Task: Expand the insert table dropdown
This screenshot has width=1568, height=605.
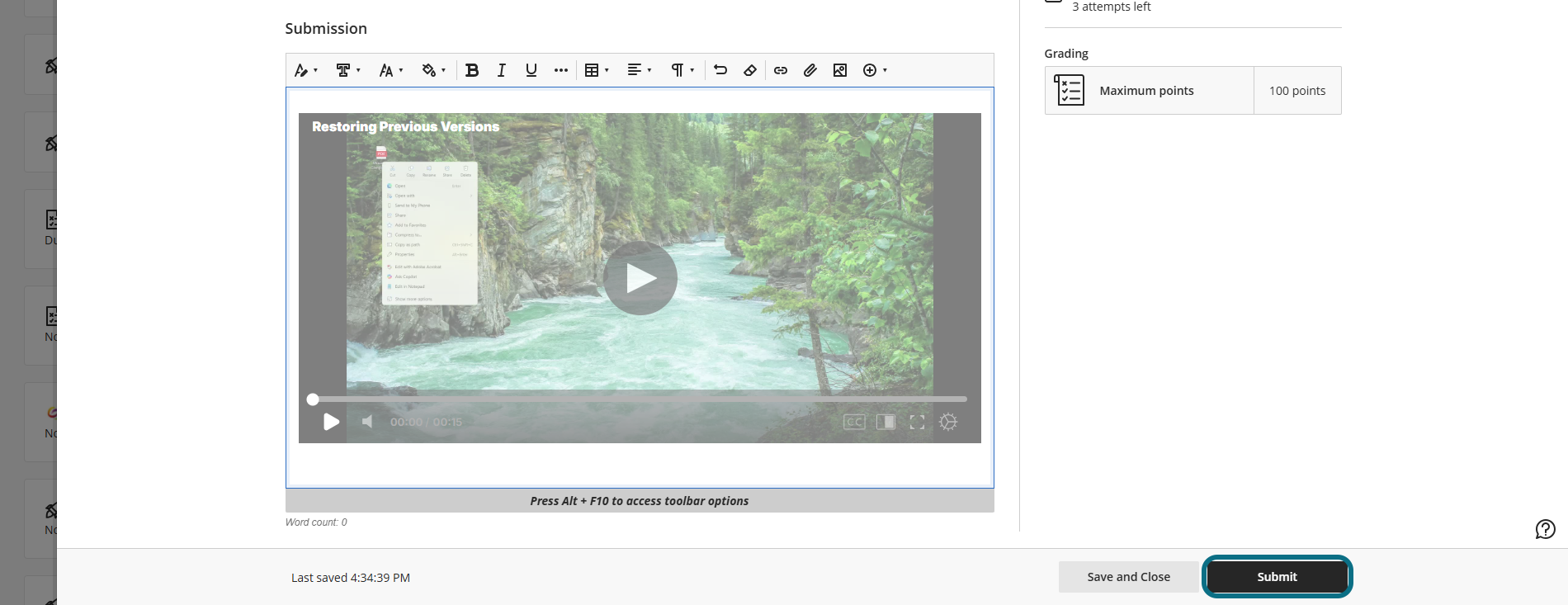Action: (597, 70)
